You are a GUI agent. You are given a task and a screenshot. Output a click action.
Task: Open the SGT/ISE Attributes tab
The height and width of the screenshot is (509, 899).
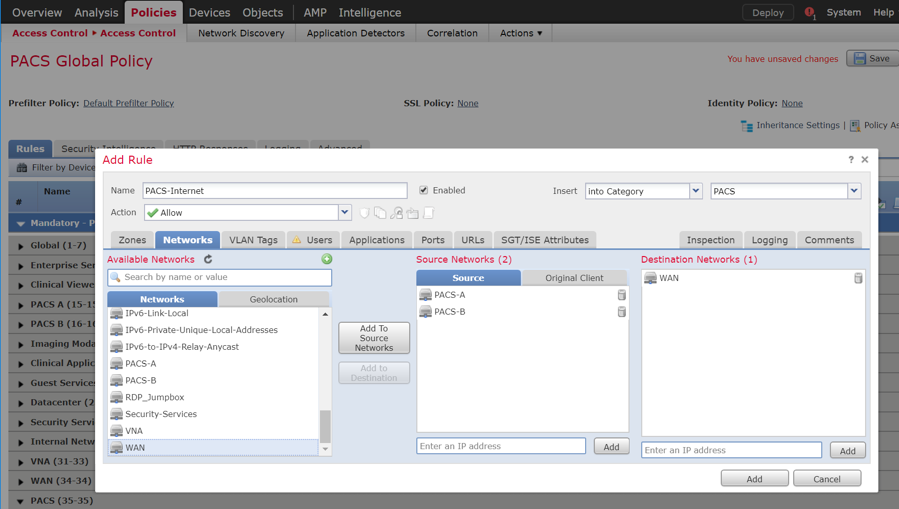[x=545, y=240]
